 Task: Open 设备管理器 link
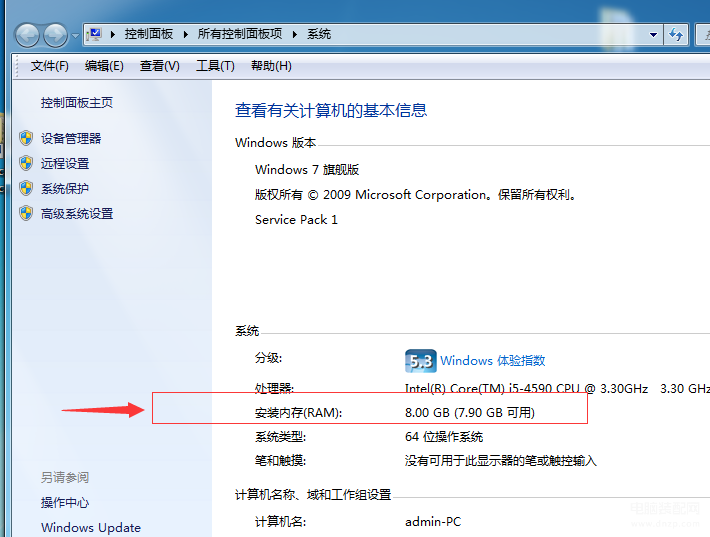71,139
